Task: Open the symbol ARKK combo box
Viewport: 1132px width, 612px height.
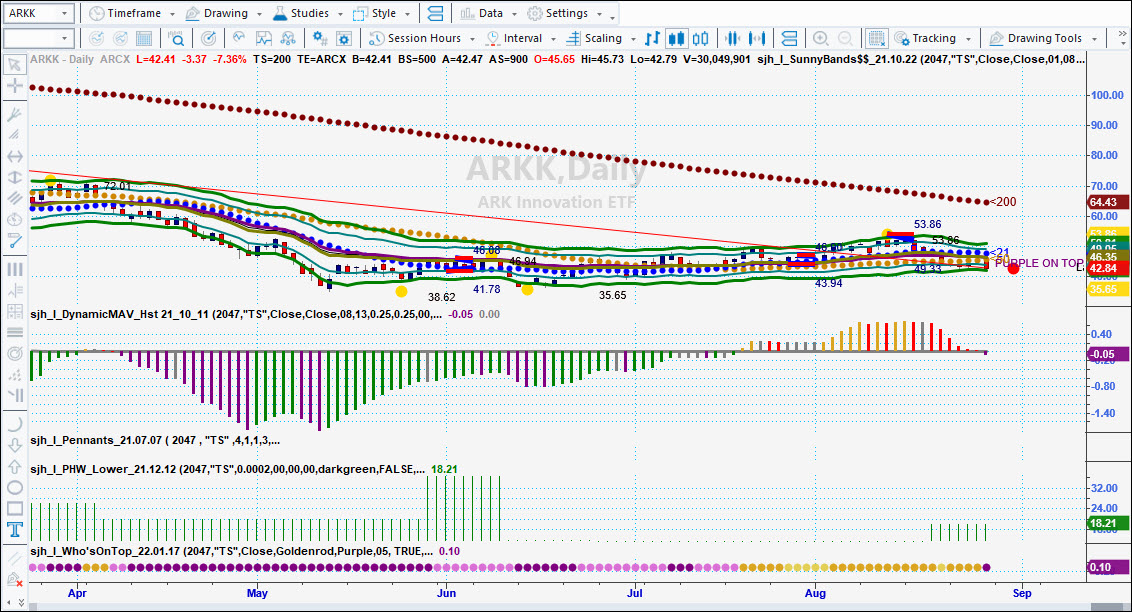Action: click(38, 13)
